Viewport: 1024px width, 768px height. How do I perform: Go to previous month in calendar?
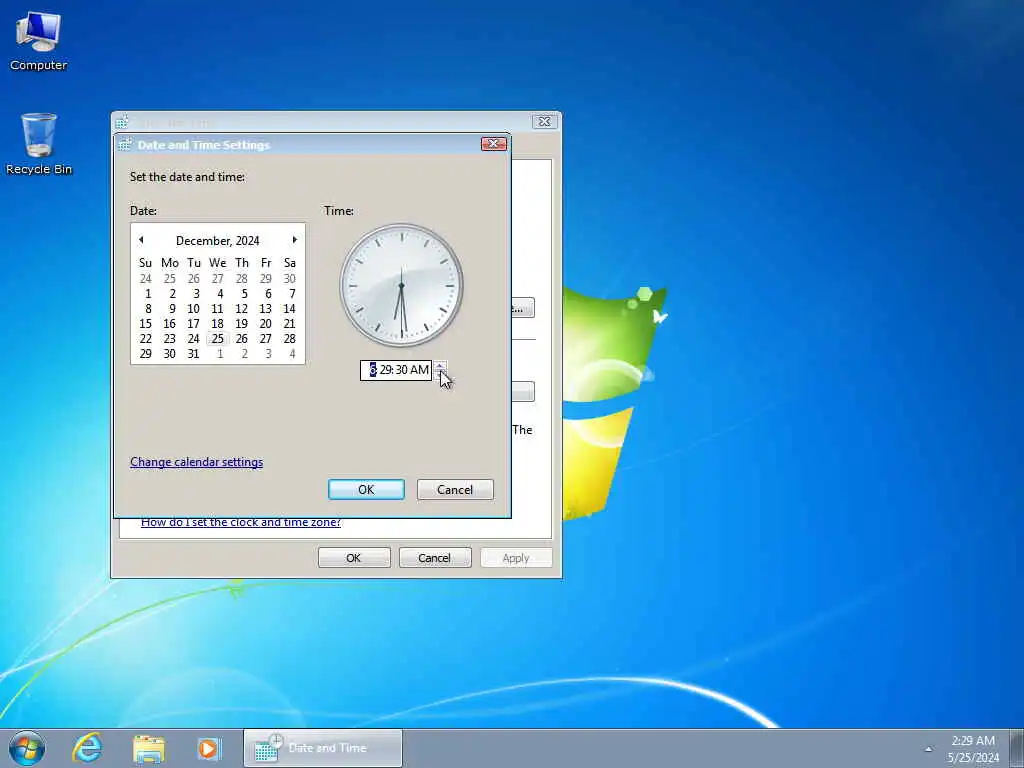[141, 240]
